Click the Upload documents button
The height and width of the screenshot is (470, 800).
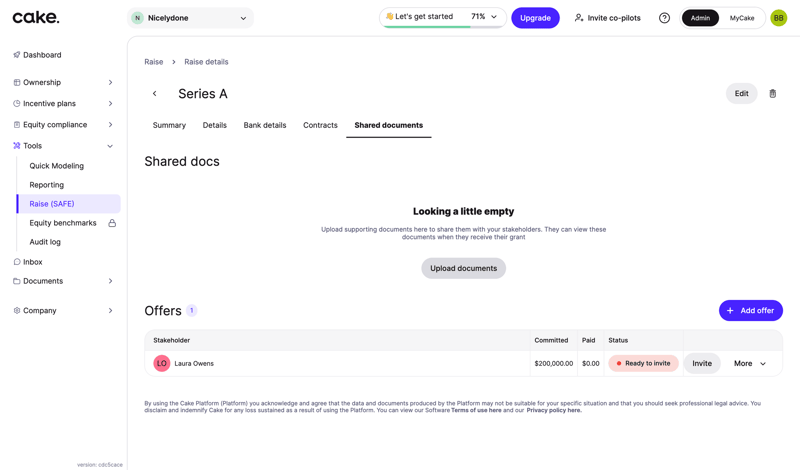point(463,268)
